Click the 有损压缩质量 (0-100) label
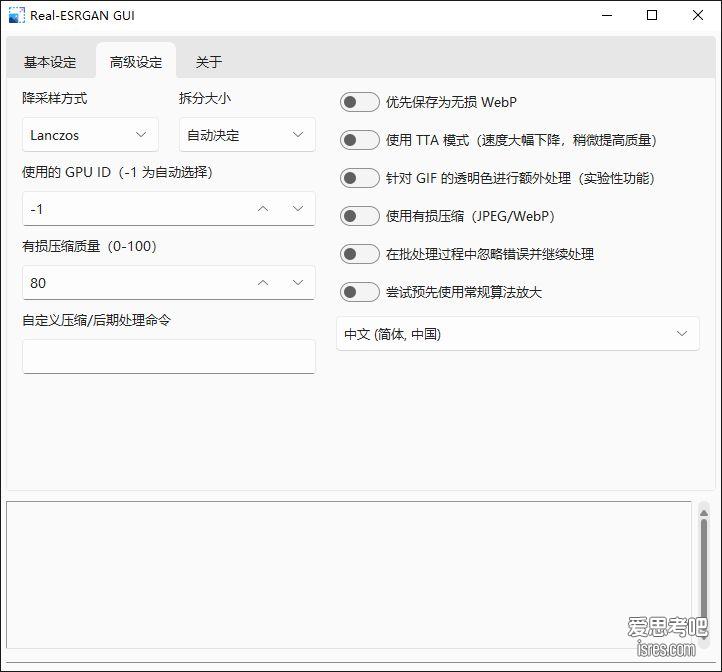The image size is (722, 672). click(x=89, y=246)
